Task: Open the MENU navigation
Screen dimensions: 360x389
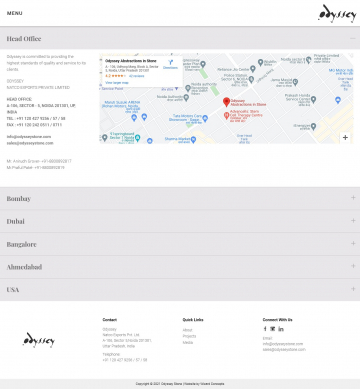Action: (x=14, y=13)
